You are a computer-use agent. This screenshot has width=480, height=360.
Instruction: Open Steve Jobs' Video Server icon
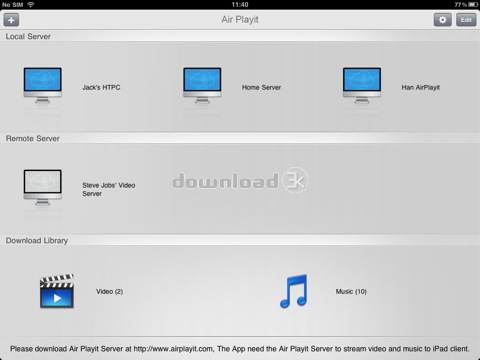pyautogui.click(x=43, y=187)
